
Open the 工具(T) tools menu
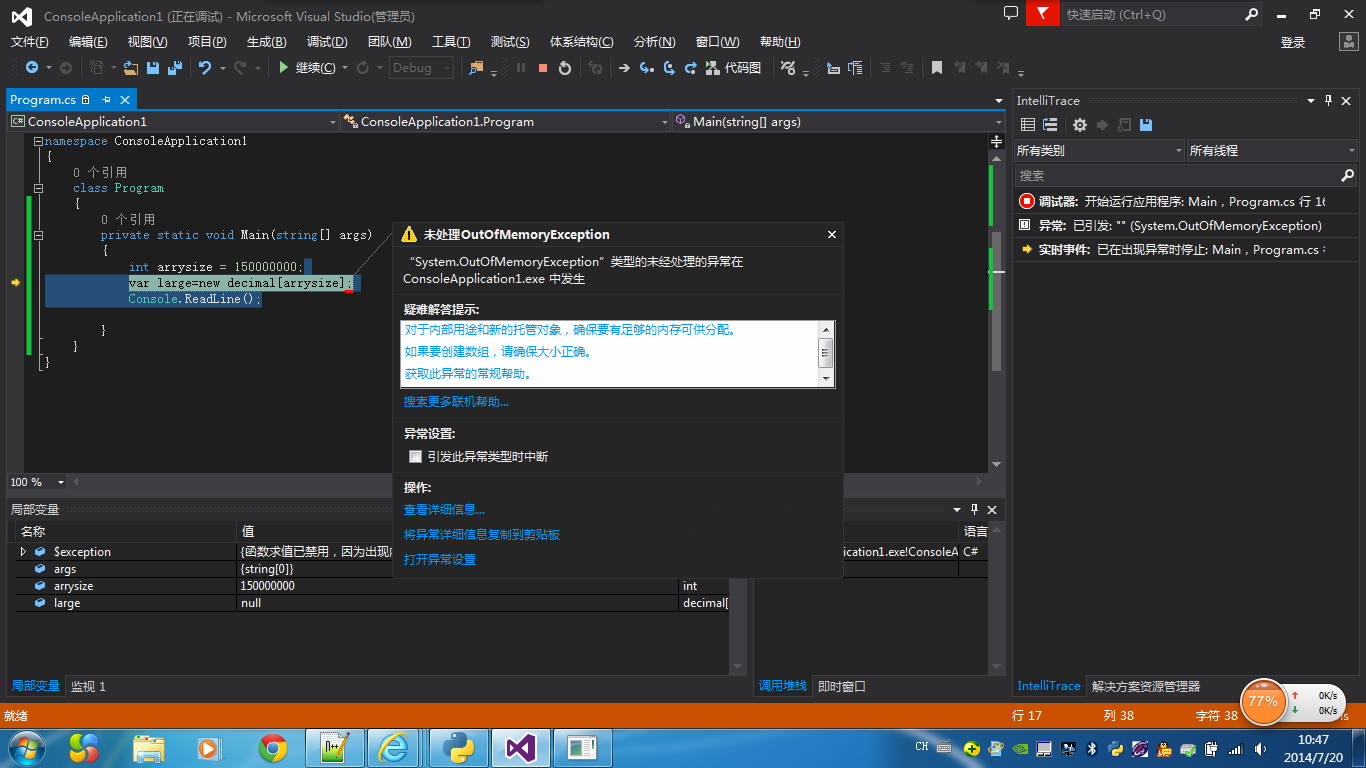click(x=451, y=42)
